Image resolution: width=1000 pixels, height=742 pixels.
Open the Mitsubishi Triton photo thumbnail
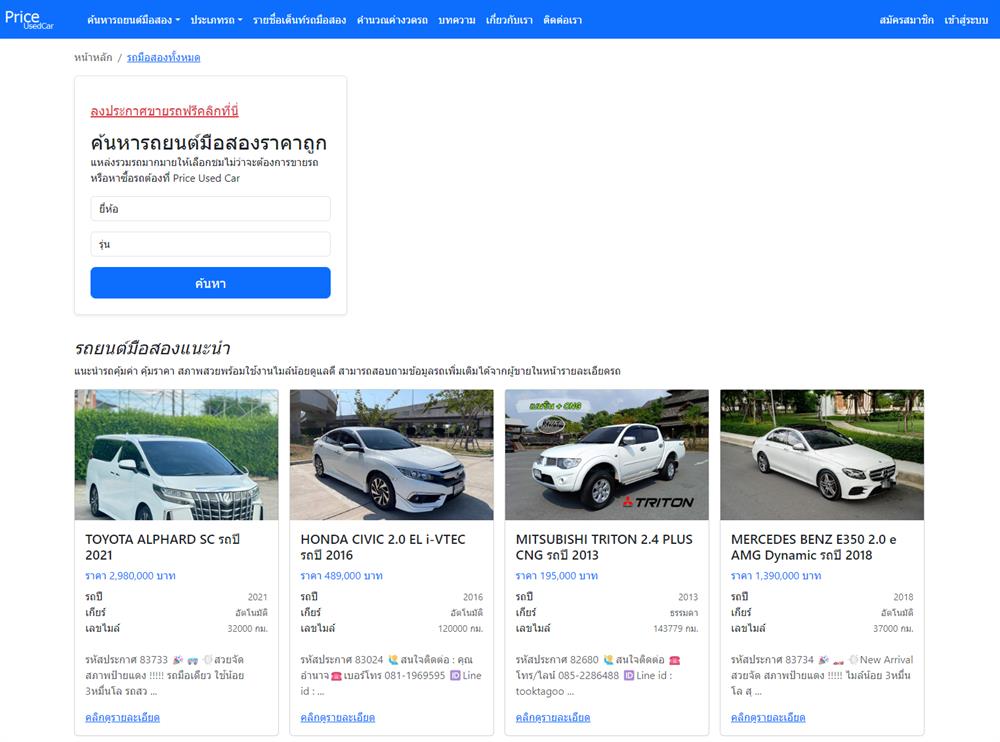(607, 455)
